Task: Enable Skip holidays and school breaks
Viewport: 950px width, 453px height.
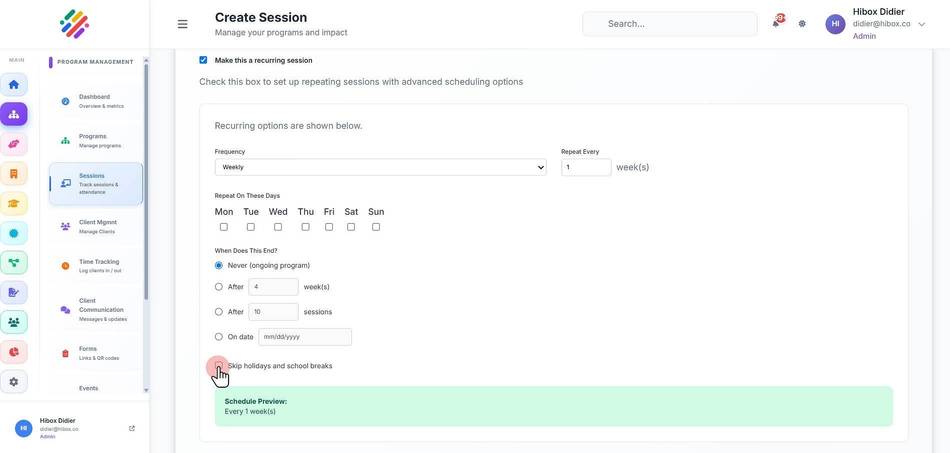Action: [219, 365]
